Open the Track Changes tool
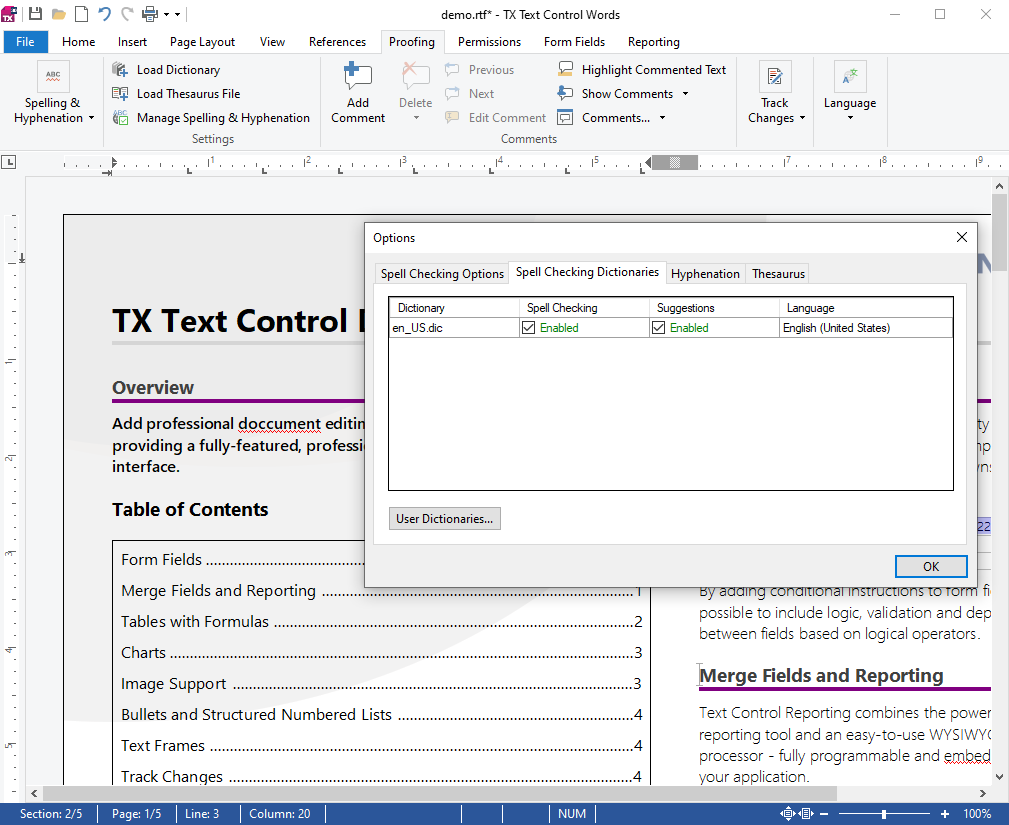The image size is (1009, 825). (775, 90)
